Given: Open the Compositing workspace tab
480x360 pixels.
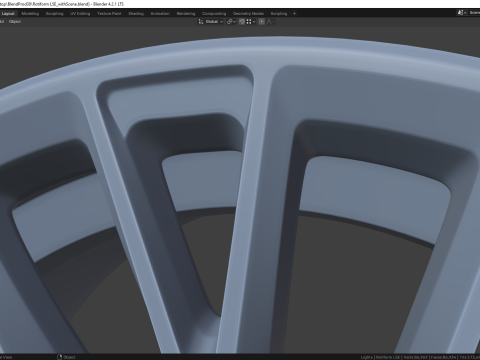Looking at the screenshot, I should coord(214,14).
